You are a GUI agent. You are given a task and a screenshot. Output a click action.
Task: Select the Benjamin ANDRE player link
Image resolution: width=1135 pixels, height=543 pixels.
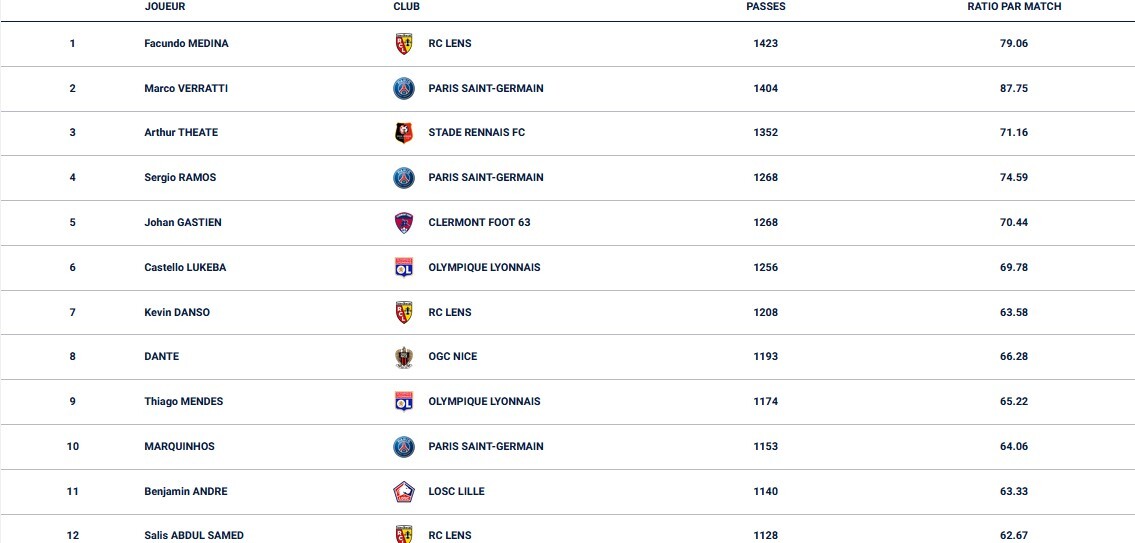[186, 492]
